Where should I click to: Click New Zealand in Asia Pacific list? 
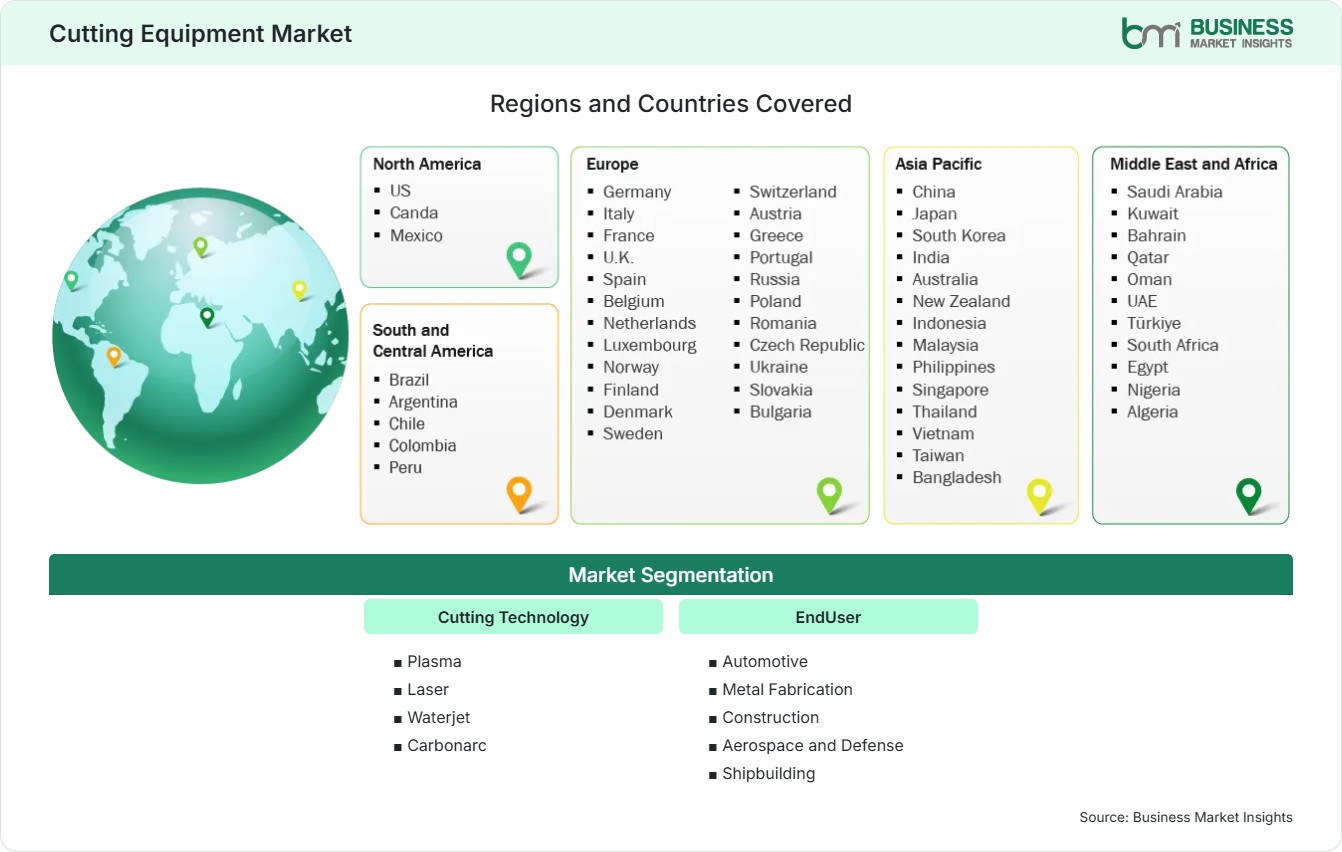[961, 302]
